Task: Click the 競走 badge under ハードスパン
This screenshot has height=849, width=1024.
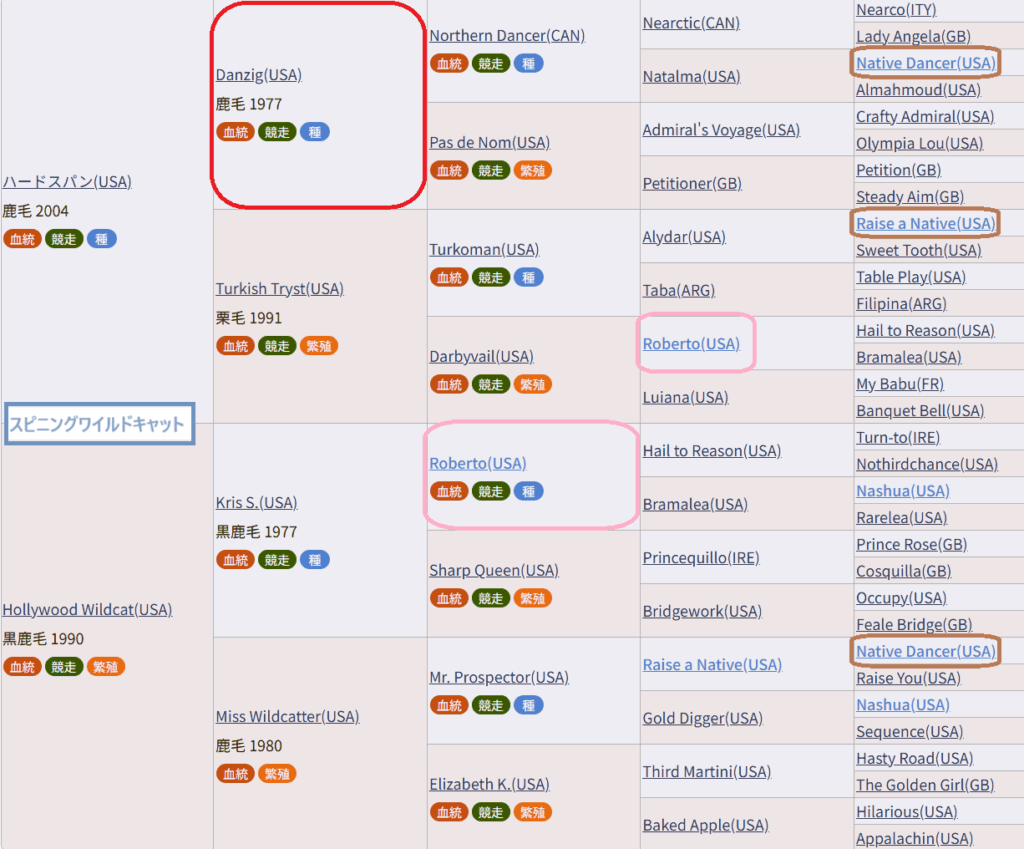Action: [x=64, y=239]
